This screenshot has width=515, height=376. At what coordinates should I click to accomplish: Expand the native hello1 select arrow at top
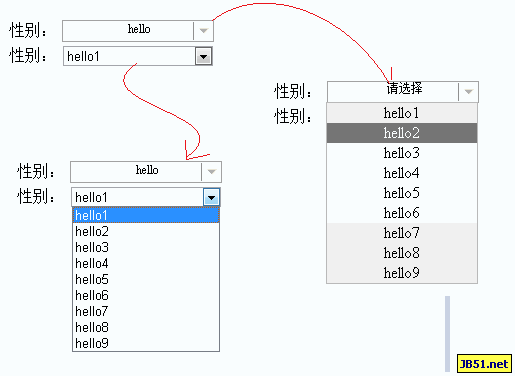click(203, 56)
